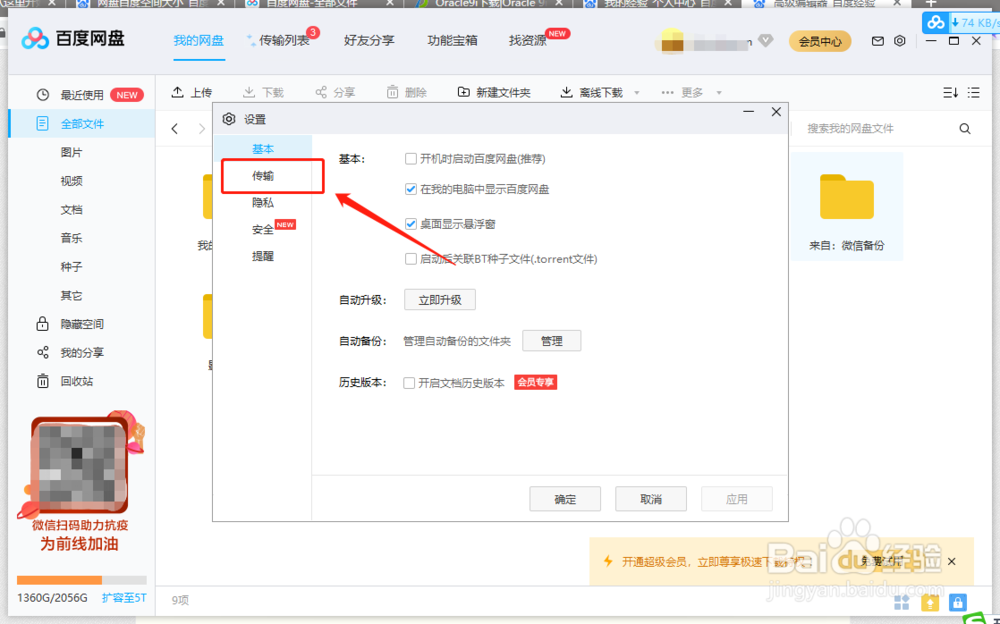Image resolution: width=1000 pixels, height=624 pixels.
Task: Click the blue lock icon at bottom right
Action: [957, 602]
